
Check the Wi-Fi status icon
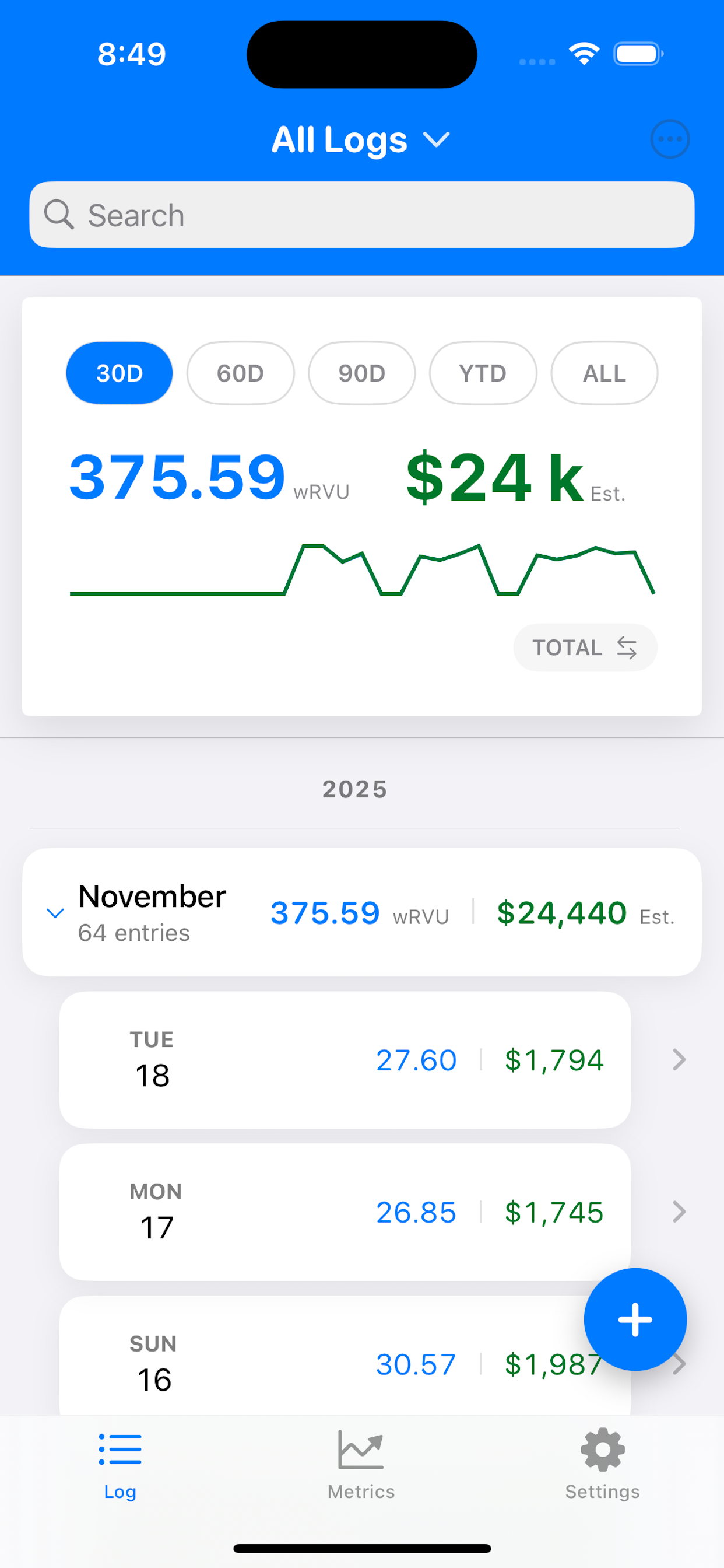coord(584,54)
